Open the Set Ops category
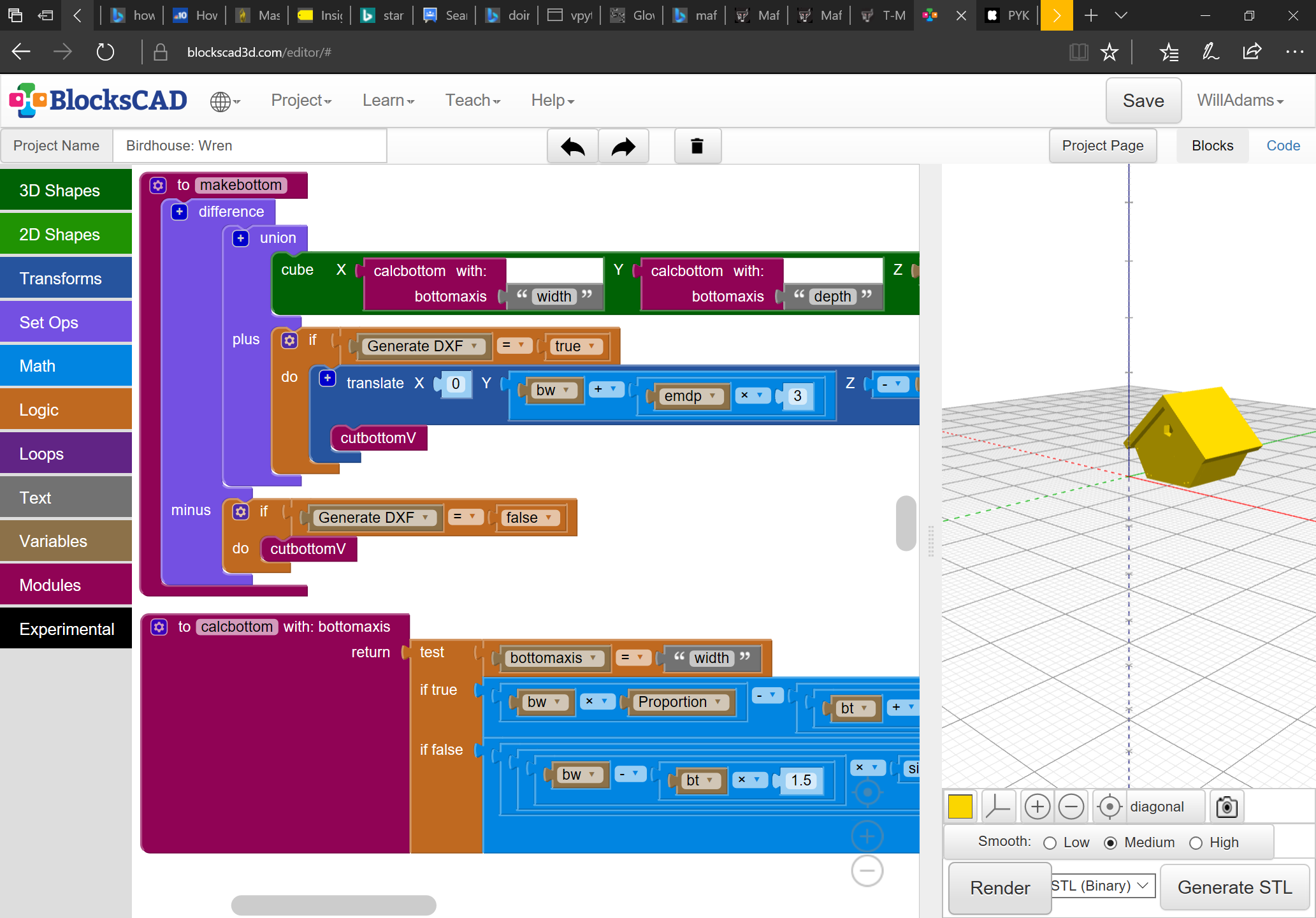The width and height of the screenshot is (1316, 918). coord(66,322)
